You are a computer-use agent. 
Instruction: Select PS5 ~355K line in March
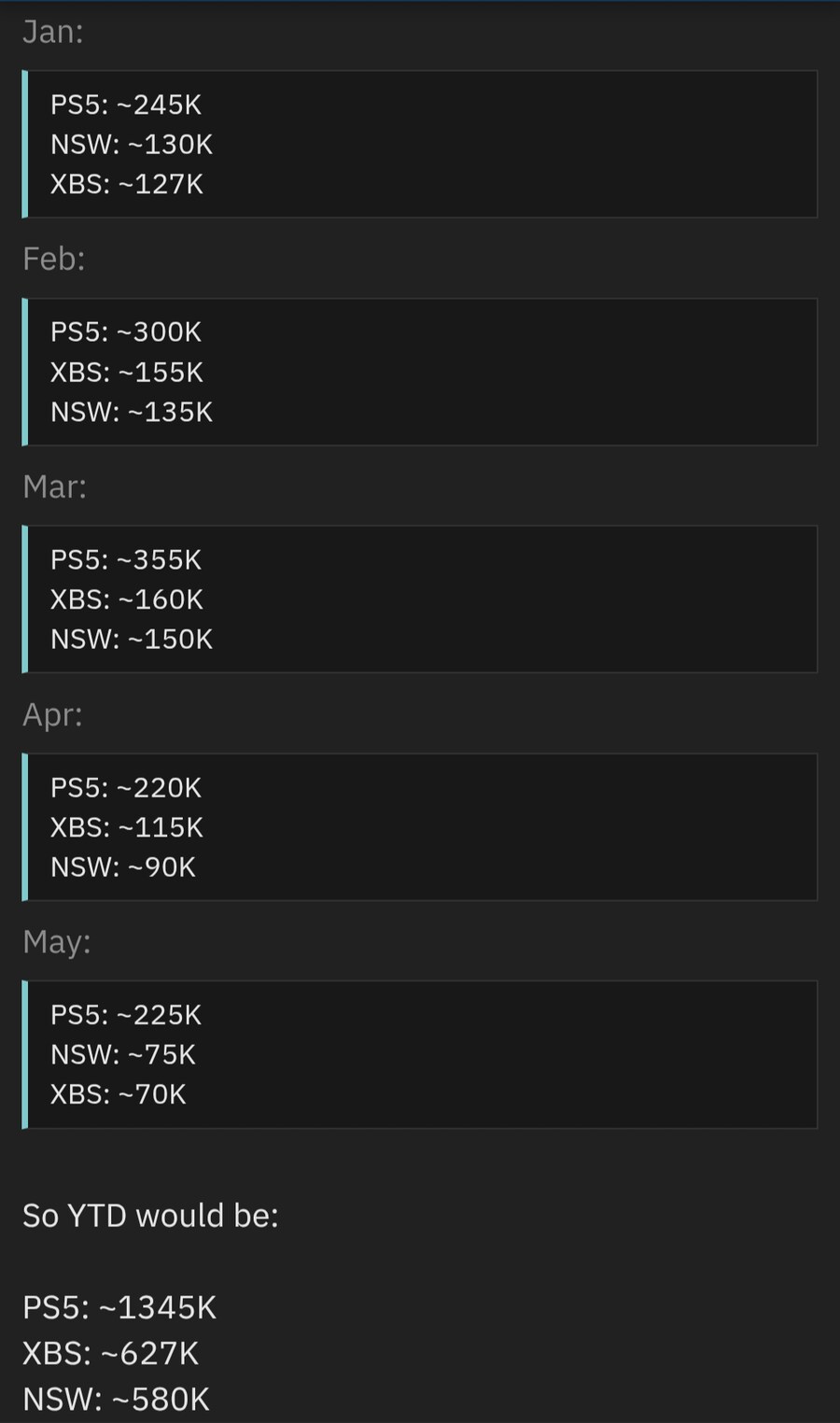pyautogui.click(x=126, y=559)
